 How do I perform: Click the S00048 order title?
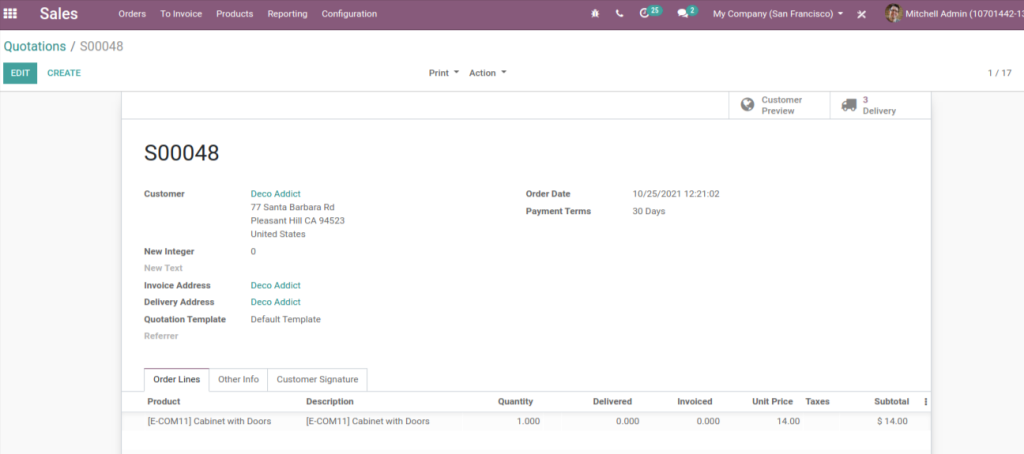pos(182,153)
